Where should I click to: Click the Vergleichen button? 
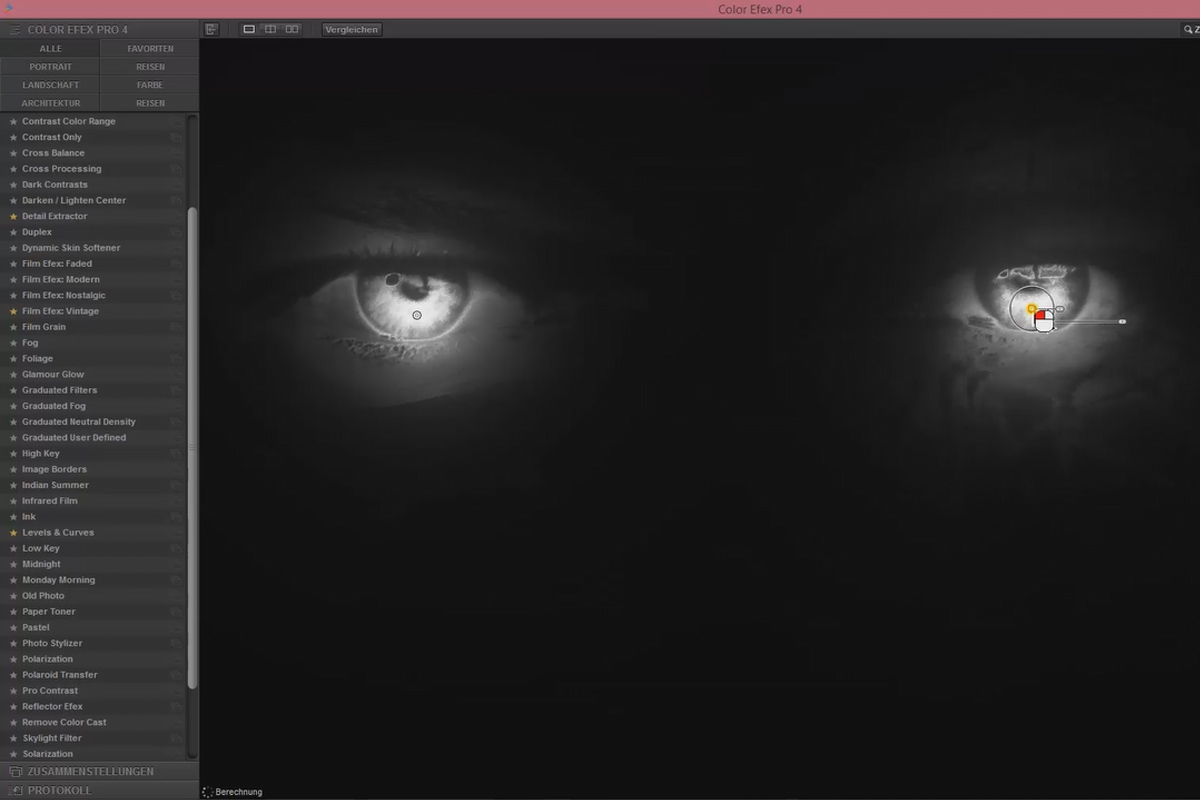(x=351, y=29)
